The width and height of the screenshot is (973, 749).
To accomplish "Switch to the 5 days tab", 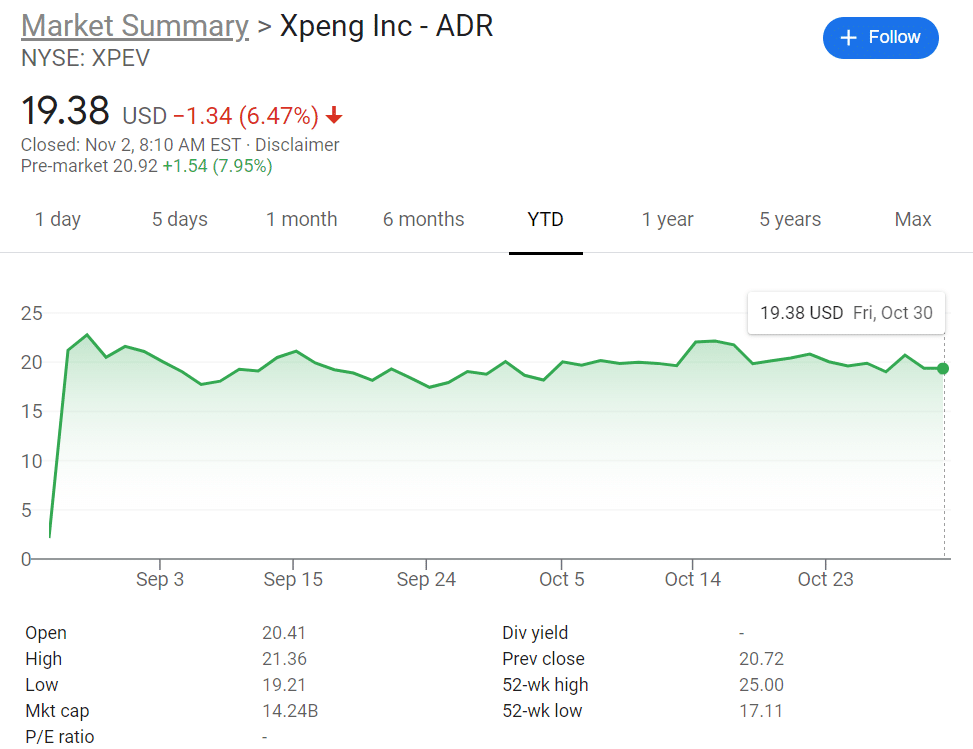I will (179, 219).
